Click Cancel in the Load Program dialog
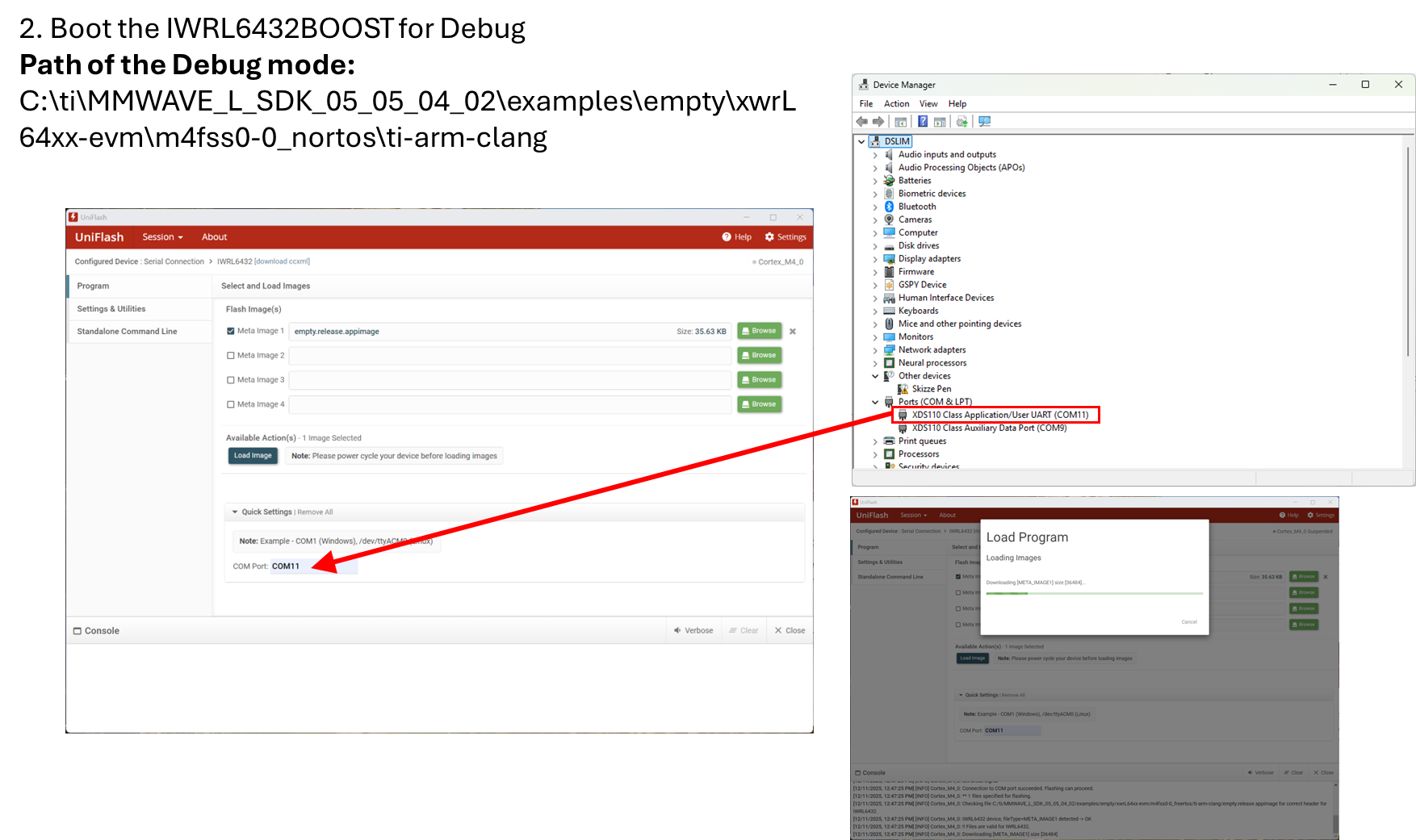 coord(1189,622)
